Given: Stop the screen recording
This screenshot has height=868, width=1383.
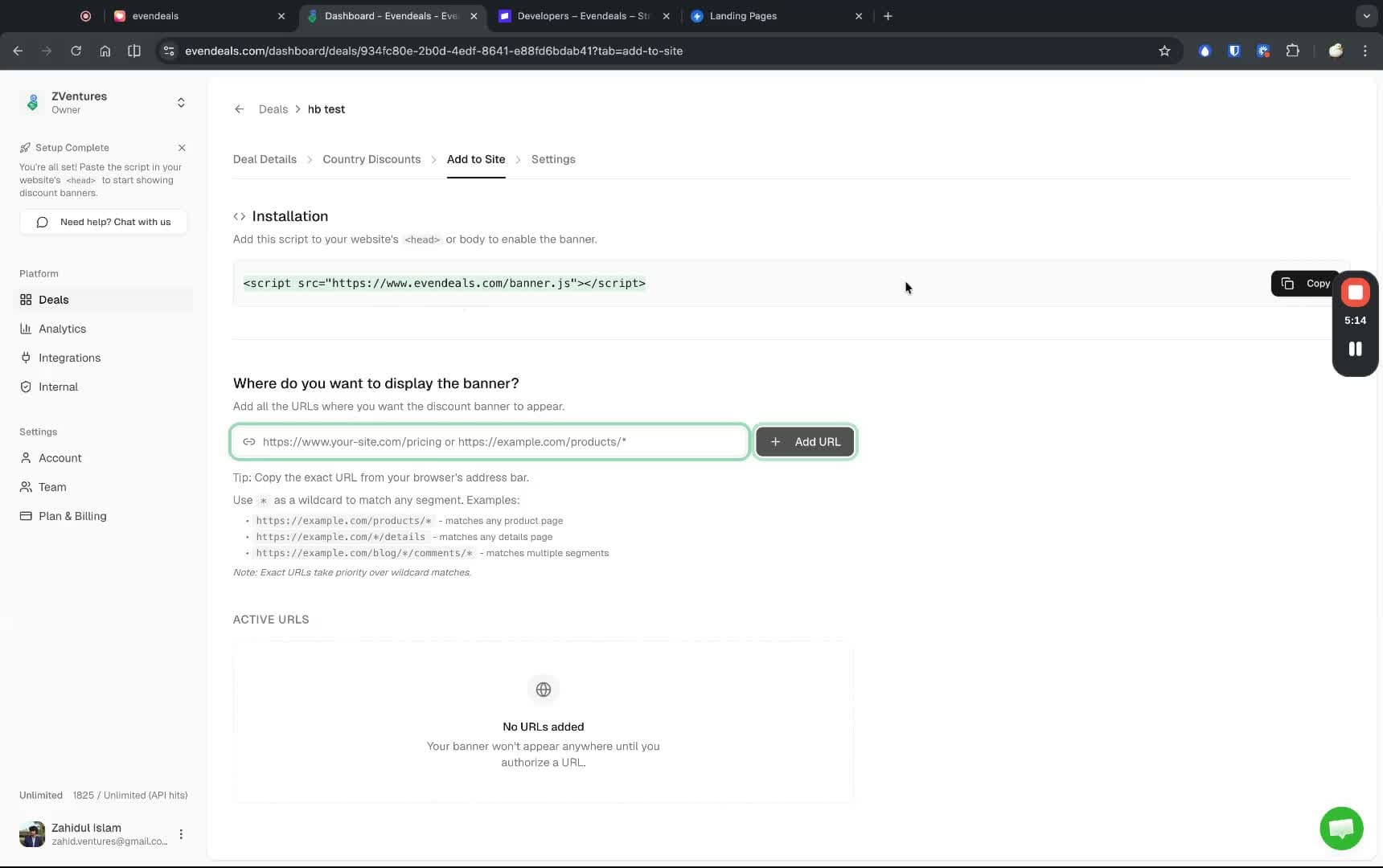Looking at the screenshot, I should click(1356, 292).
